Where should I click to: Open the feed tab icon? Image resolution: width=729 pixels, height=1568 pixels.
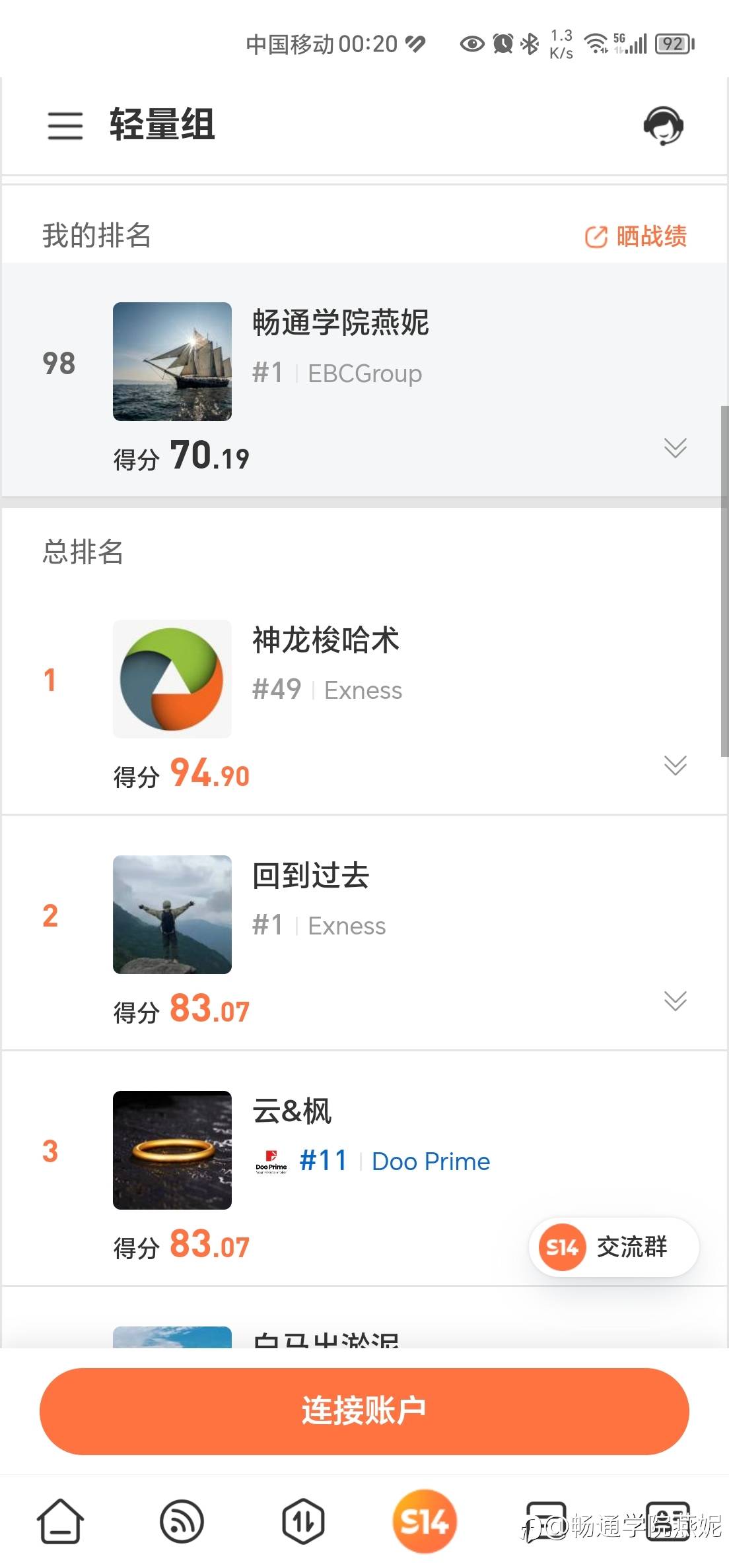point(182,1521)
